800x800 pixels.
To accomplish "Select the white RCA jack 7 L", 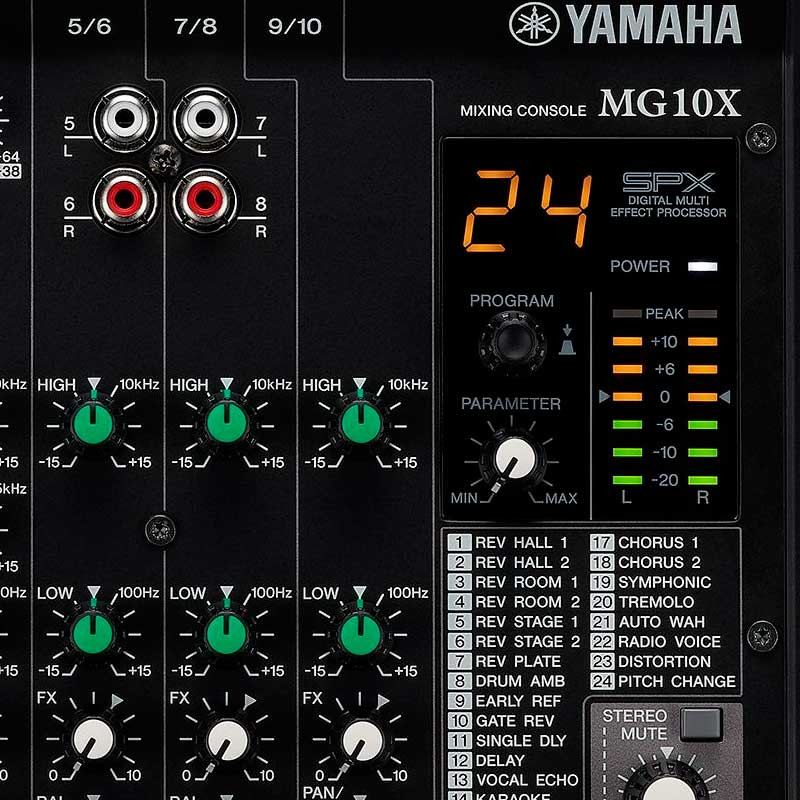I will [205, 119].
